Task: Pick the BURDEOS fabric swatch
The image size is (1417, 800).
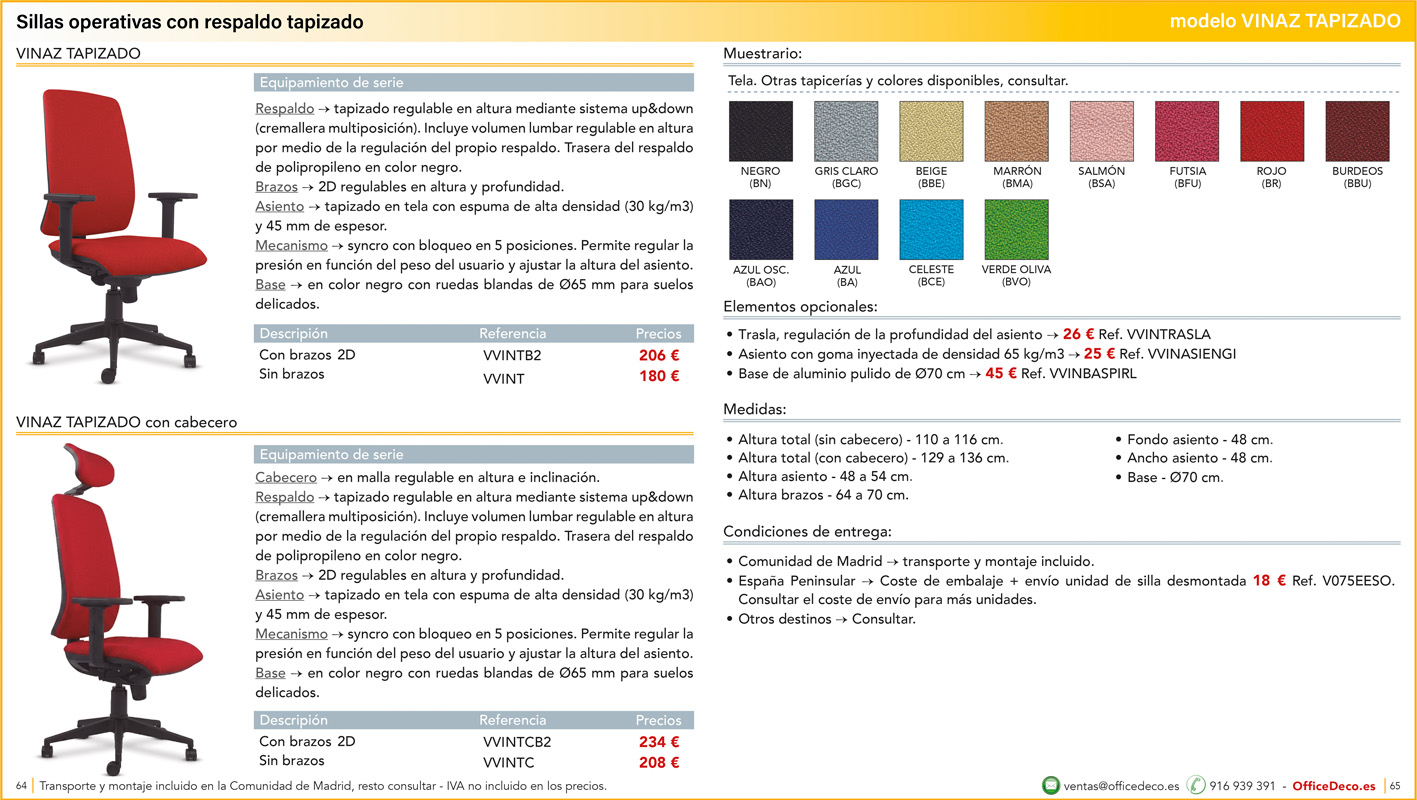Action: coord(1357,131)
